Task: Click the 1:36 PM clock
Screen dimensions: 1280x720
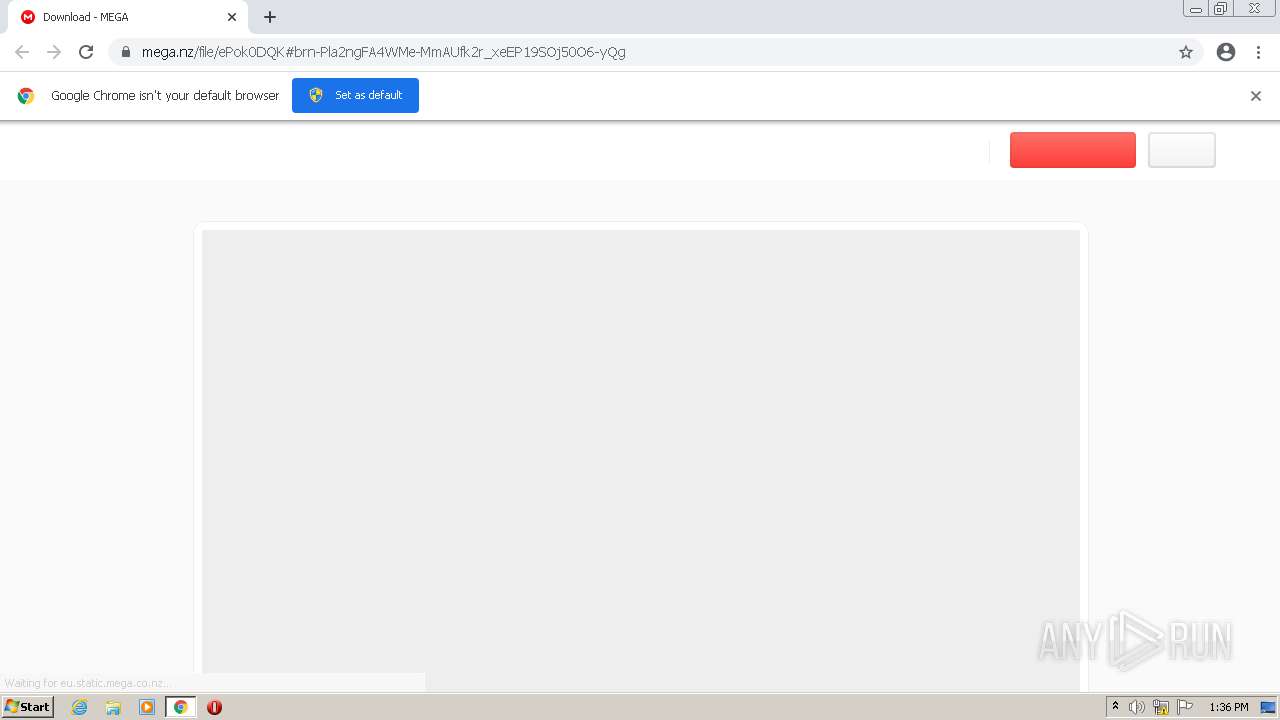Action: [1229, 707]
